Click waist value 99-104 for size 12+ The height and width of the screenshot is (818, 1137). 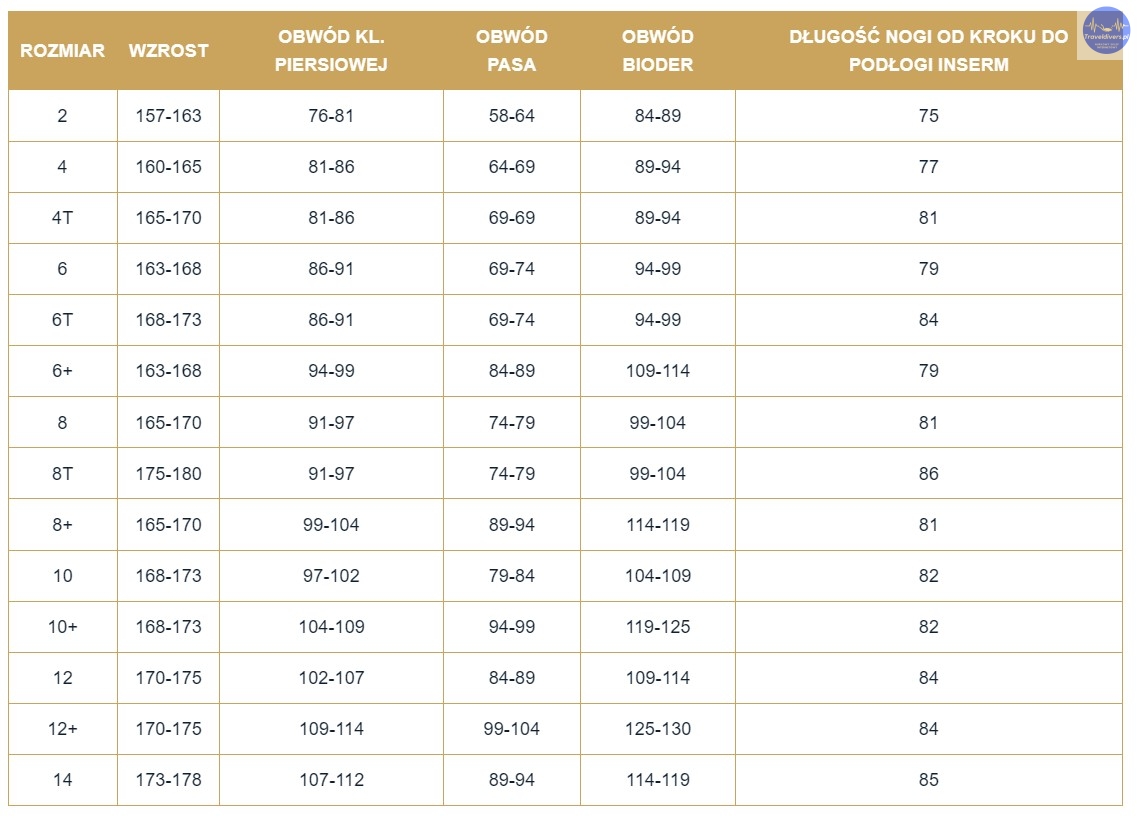(x=511, y=729)
